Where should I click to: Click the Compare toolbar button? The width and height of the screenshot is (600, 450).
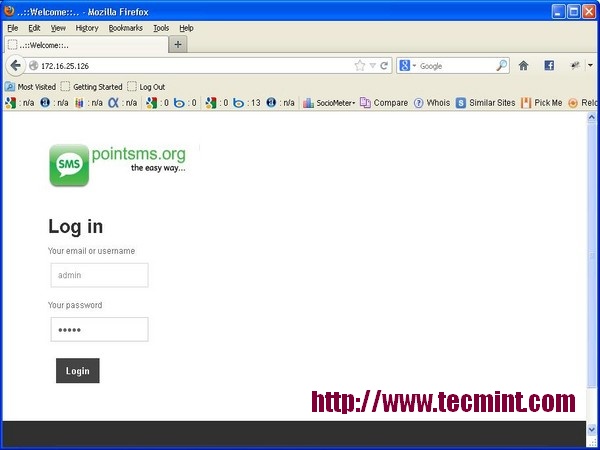pos(384,103)
